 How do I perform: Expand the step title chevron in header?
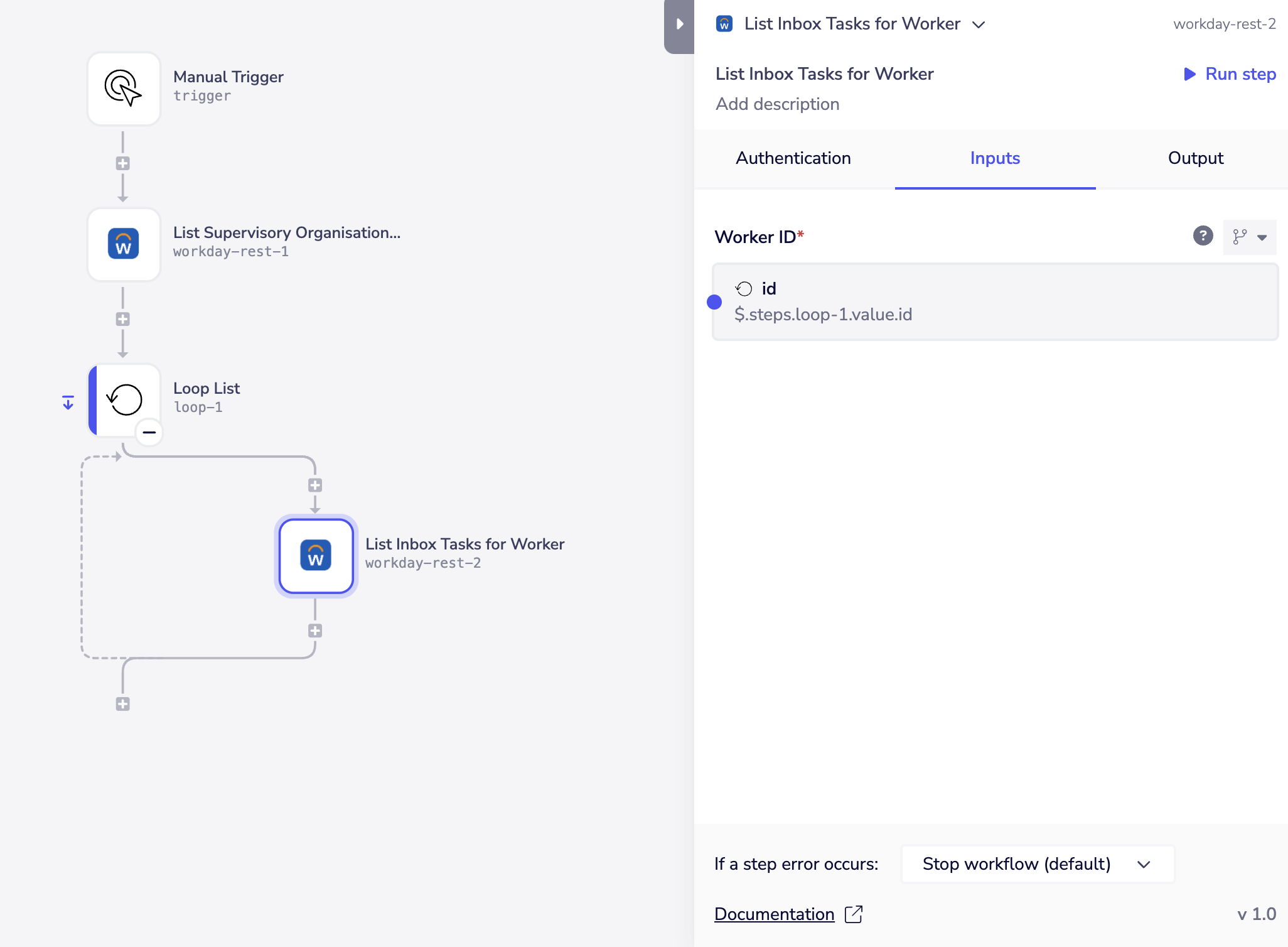tap(978, 24)
